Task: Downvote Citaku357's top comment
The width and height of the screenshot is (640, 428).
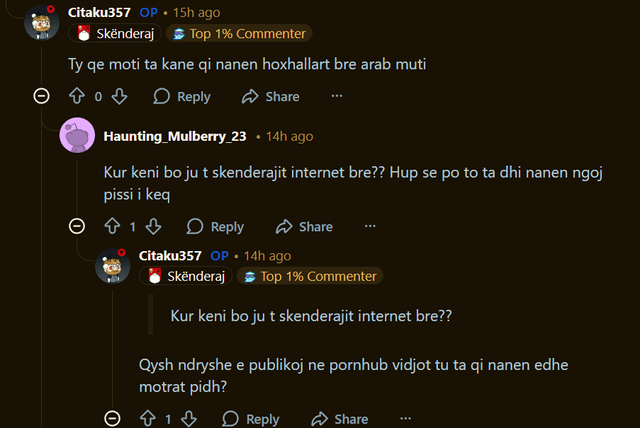Action: 119,96
